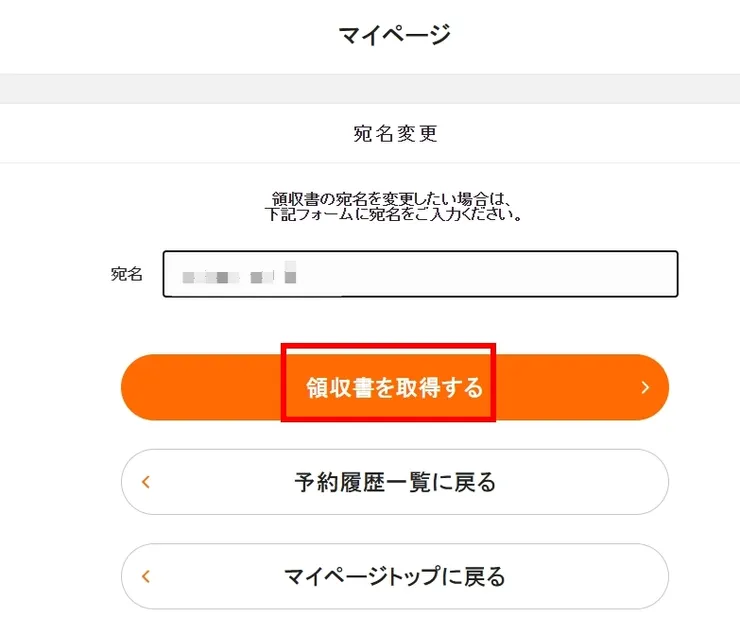Select the 宛名変更 section heading
740x632 pixels.
coord(395,133)
